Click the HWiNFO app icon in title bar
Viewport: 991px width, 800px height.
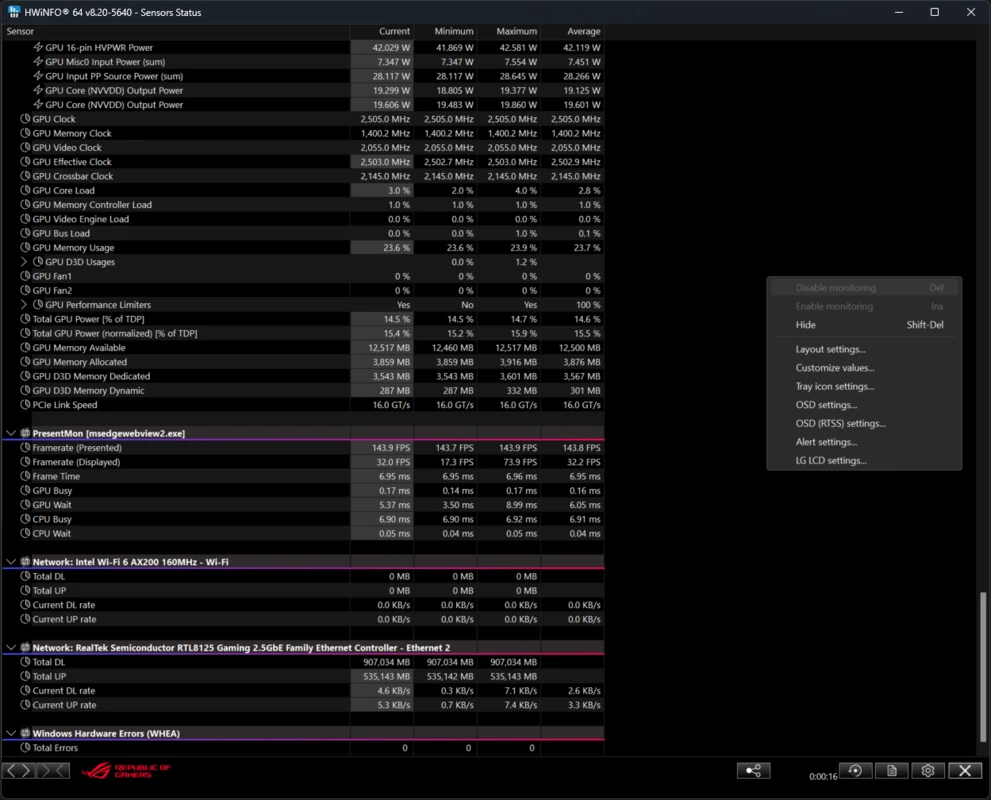pyautogui.click(x=13, y=12)
